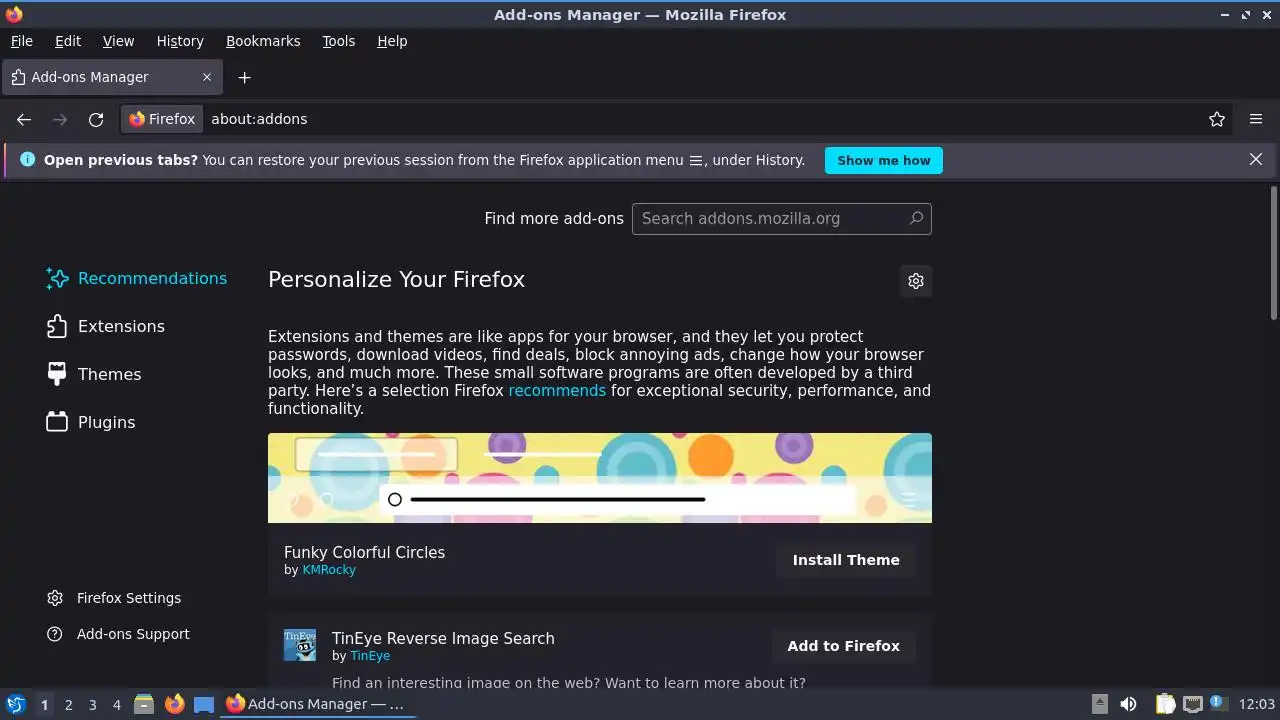Click the TinEye Reverse Image Search title

443,638
